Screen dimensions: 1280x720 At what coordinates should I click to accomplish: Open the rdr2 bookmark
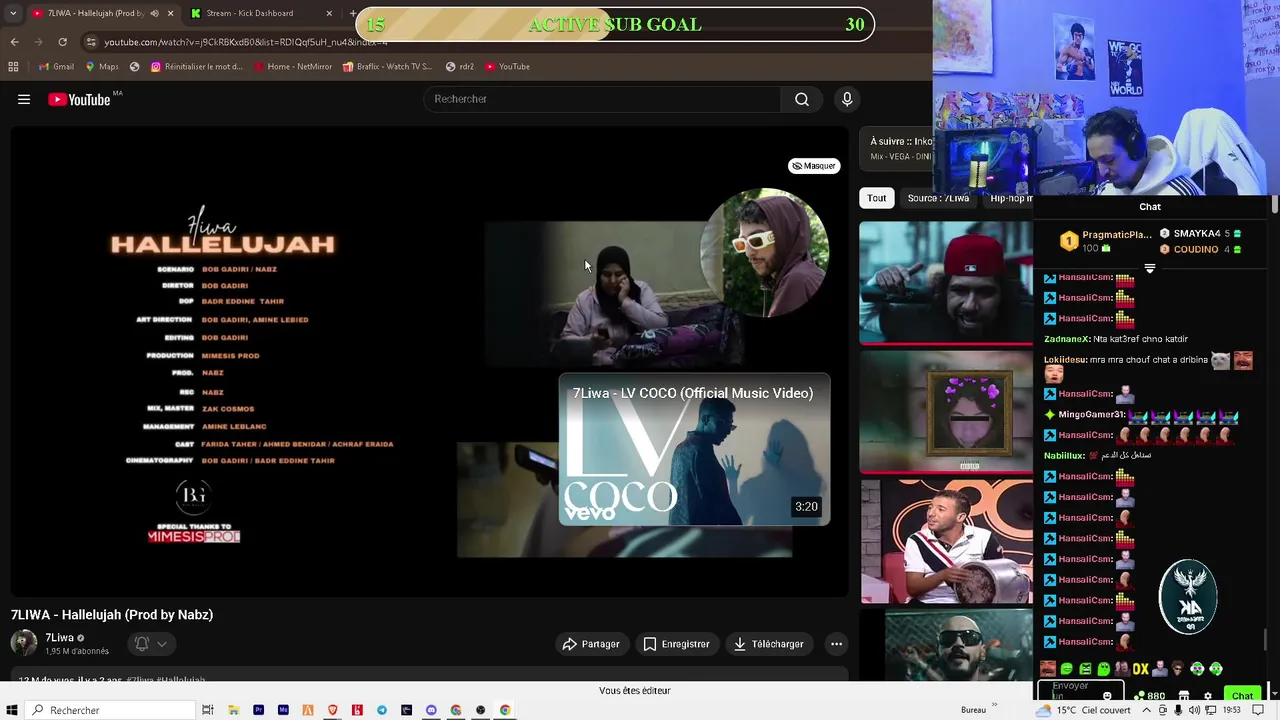[x=460, y=66]
